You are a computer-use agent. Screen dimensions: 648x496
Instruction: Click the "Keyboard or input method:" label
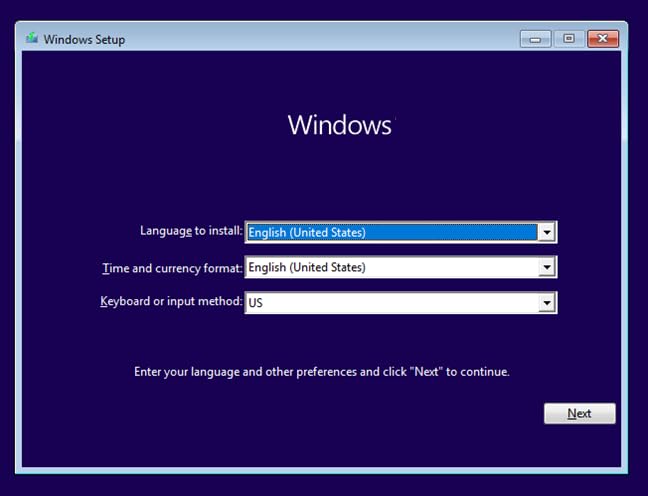[x=171, y=301]
